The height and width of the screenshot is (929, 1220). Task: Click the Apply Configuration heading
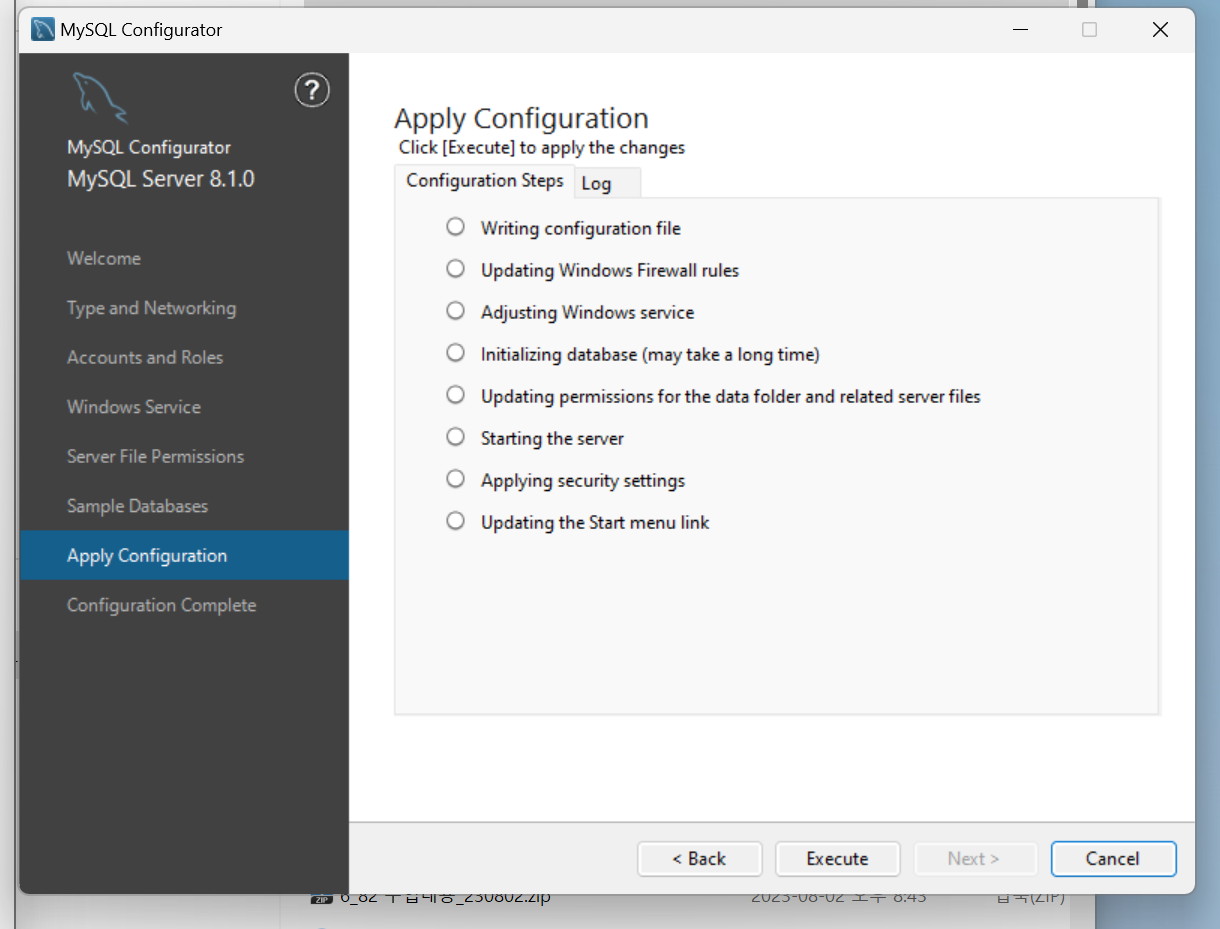coord(521,118)
